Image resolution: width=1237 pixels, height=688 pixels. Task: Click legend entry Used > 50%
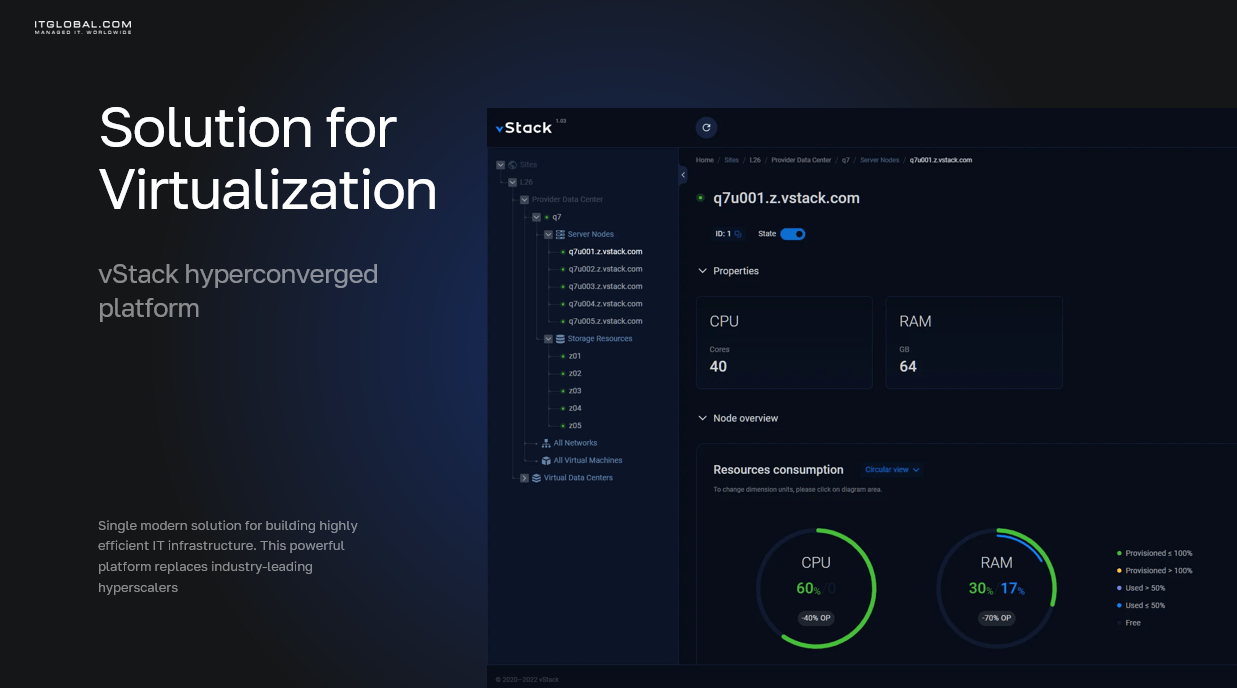click(x=1141, y=588)
